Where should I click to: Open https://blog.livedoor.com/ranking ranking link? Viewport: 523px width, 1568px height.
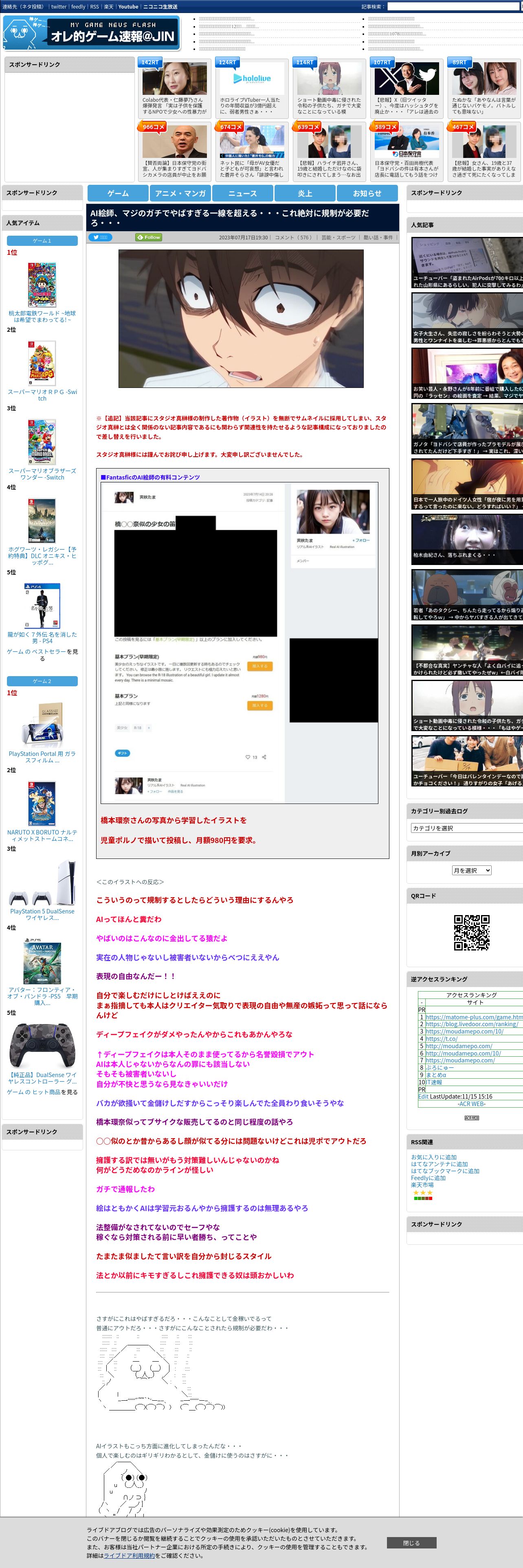pos(472,1025)
